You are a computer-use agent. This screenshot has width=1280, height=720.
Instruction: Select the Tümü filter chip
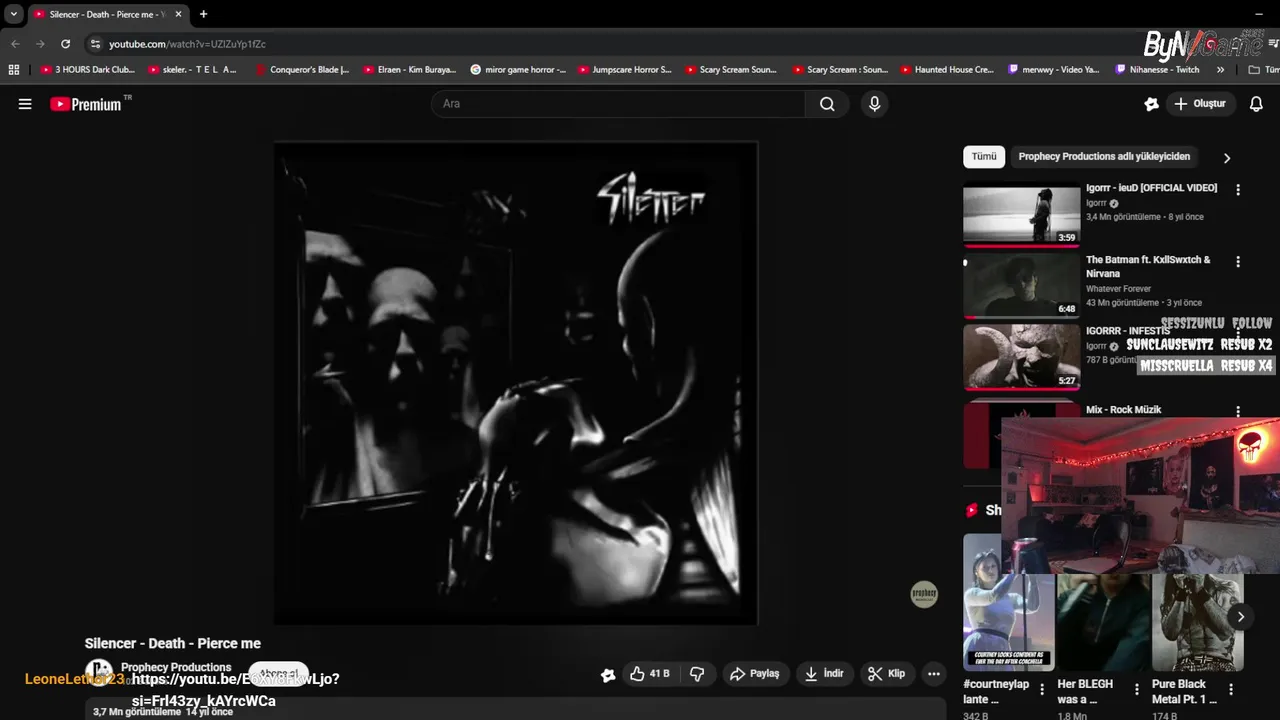pos(984,157)
